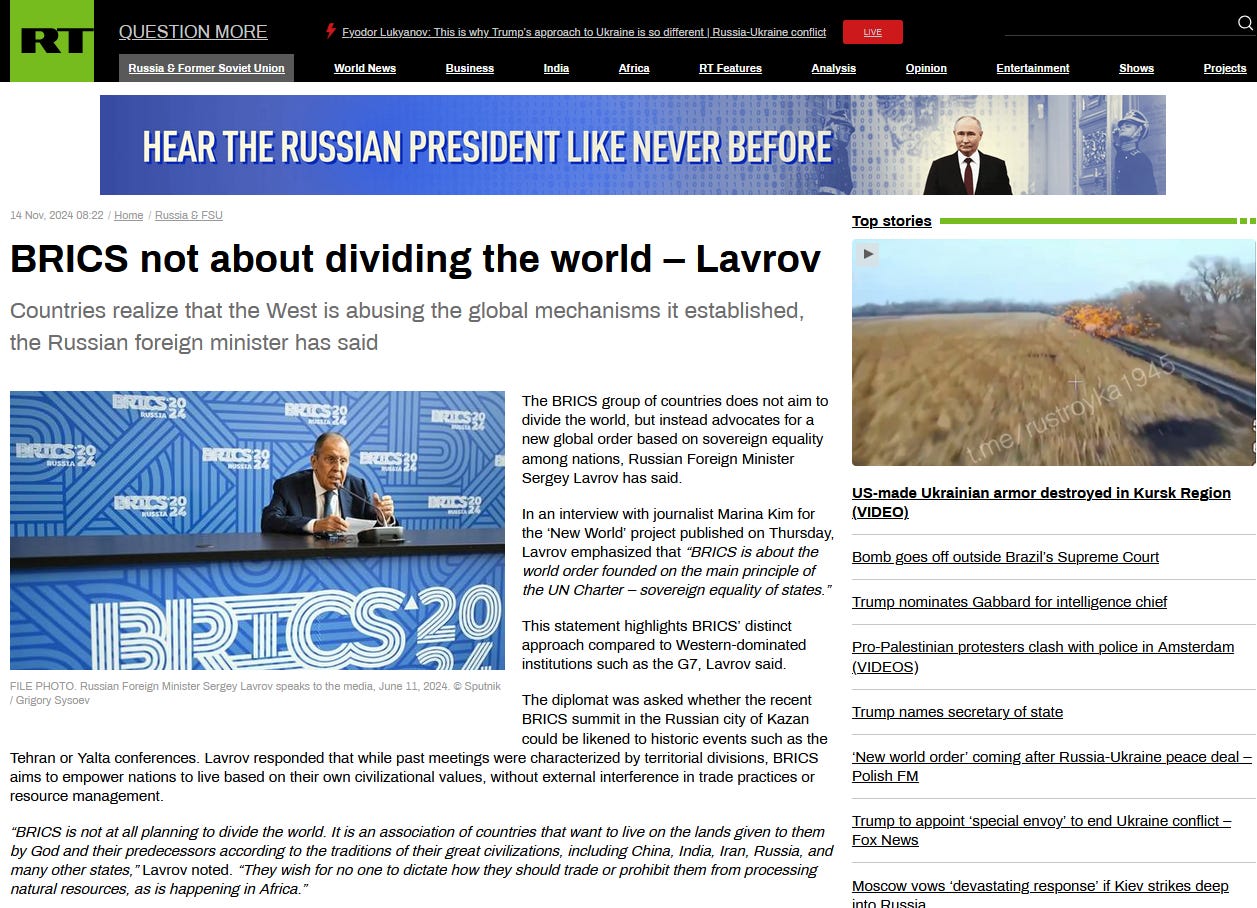This screenshot has width=1257, height=908.
Task: Open Trump nominates Gabbard story
Action: (x=1009, y=602)
